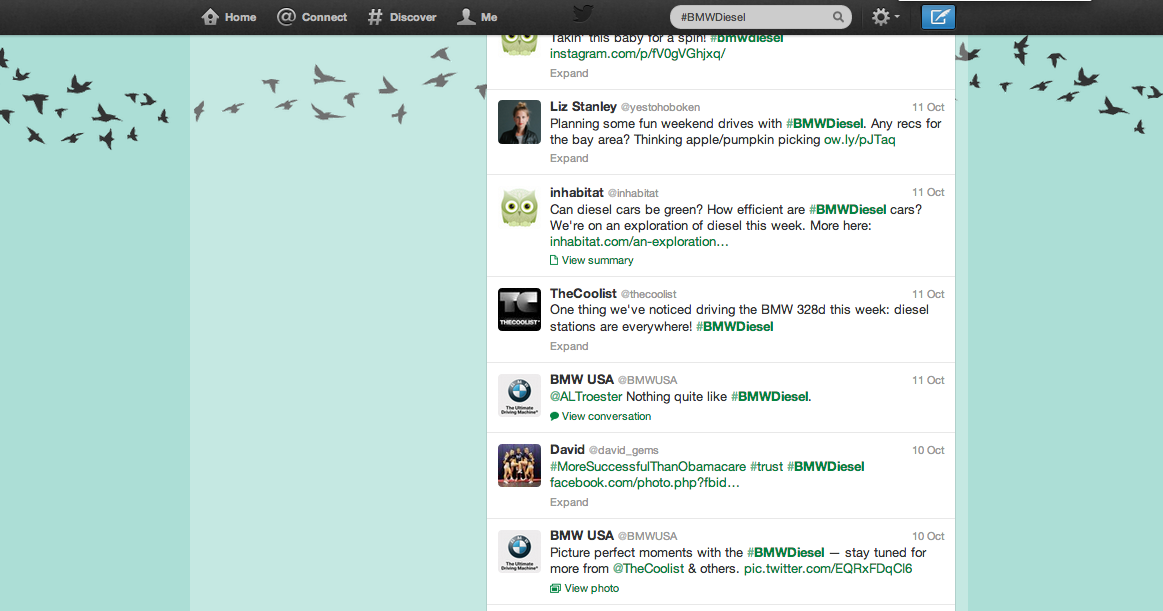
Task: Open the @inhabitat handle
Action: tap(633, 194)
